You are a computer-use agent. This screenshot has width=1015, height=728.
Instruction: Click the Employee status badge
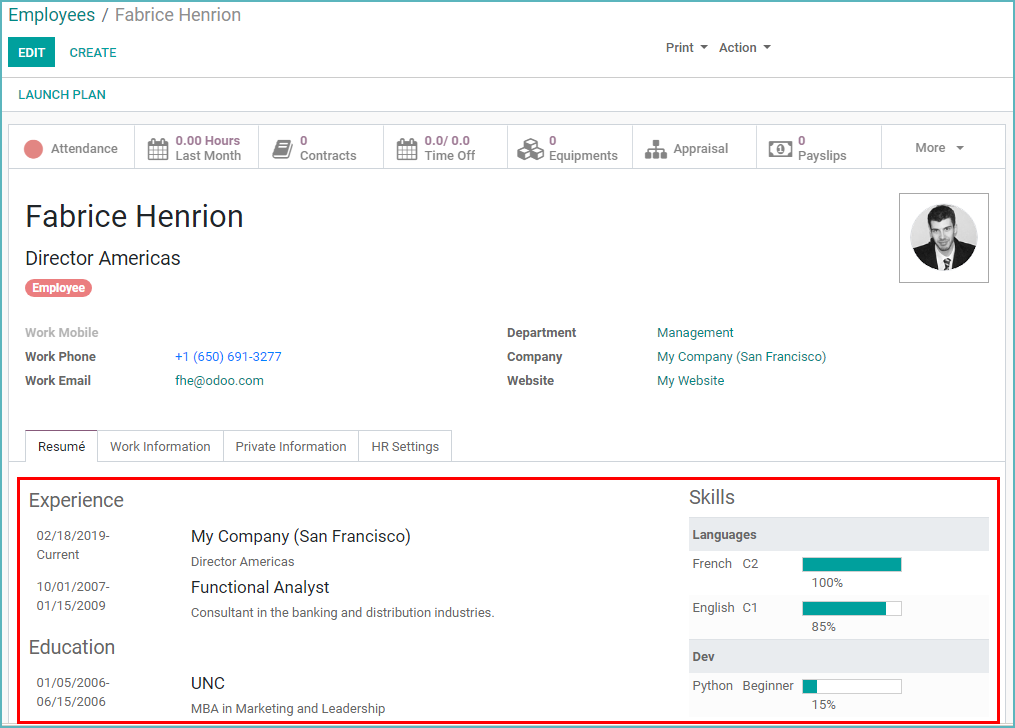(58, 288)
